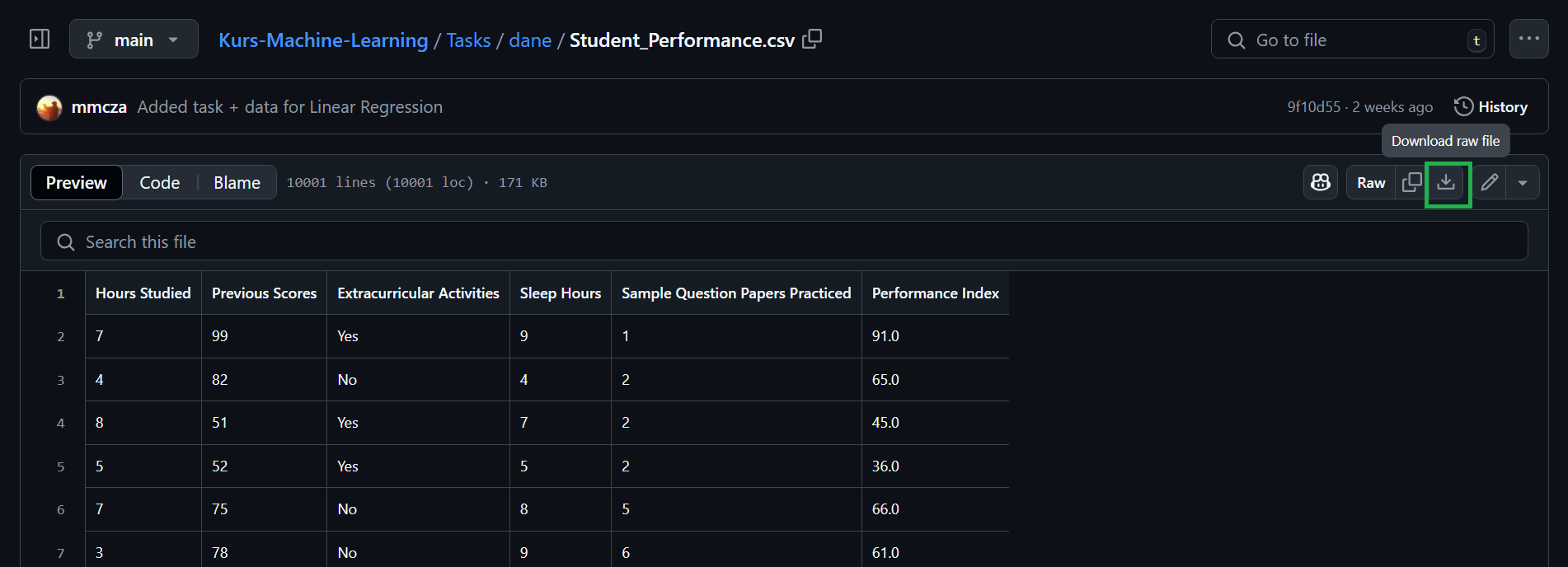The image size is (1568, 567).
Task: Expand the main branch selector dropdown
Action: 134,40
